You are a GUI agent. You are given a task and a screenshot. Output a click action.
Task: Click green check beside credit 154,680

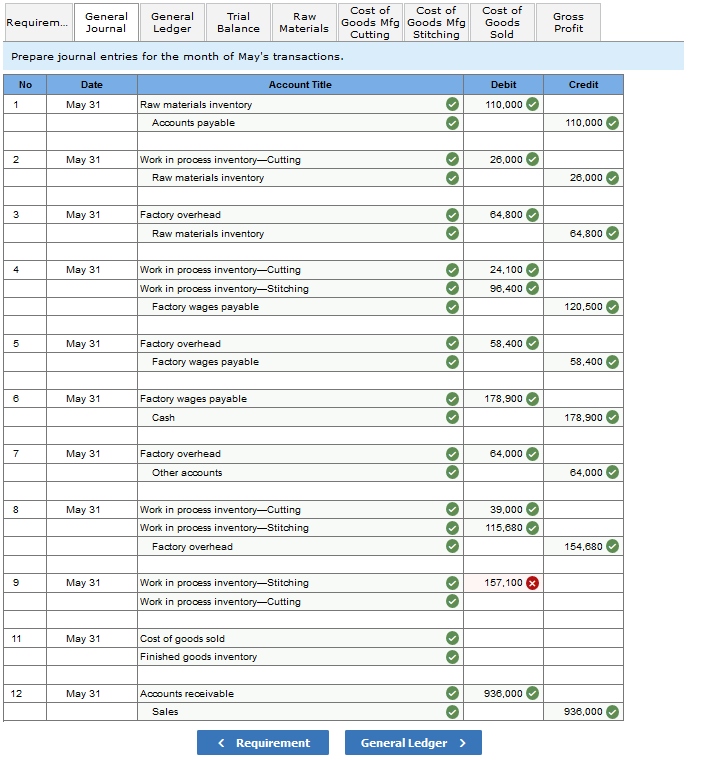612,547
